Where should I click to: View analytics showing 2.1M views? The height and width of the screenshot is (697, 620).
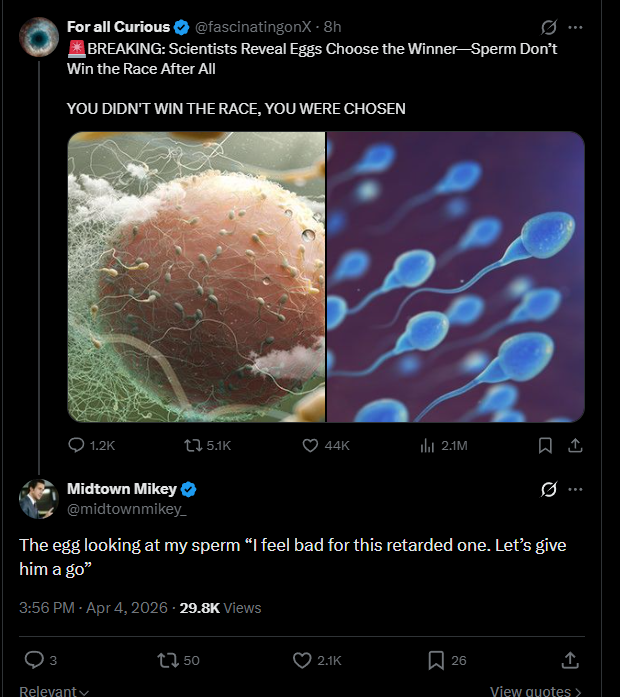click(427, 445)
